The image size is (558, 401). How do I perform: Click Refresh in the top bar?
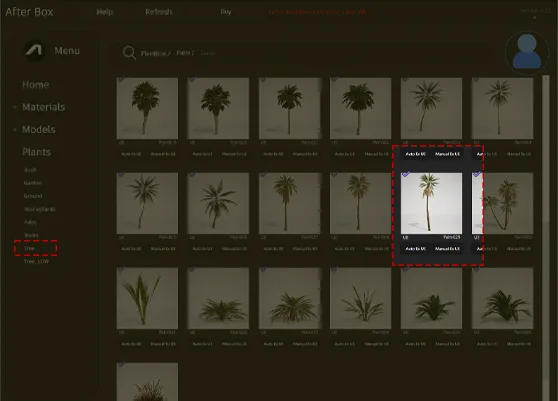(158, 12)
